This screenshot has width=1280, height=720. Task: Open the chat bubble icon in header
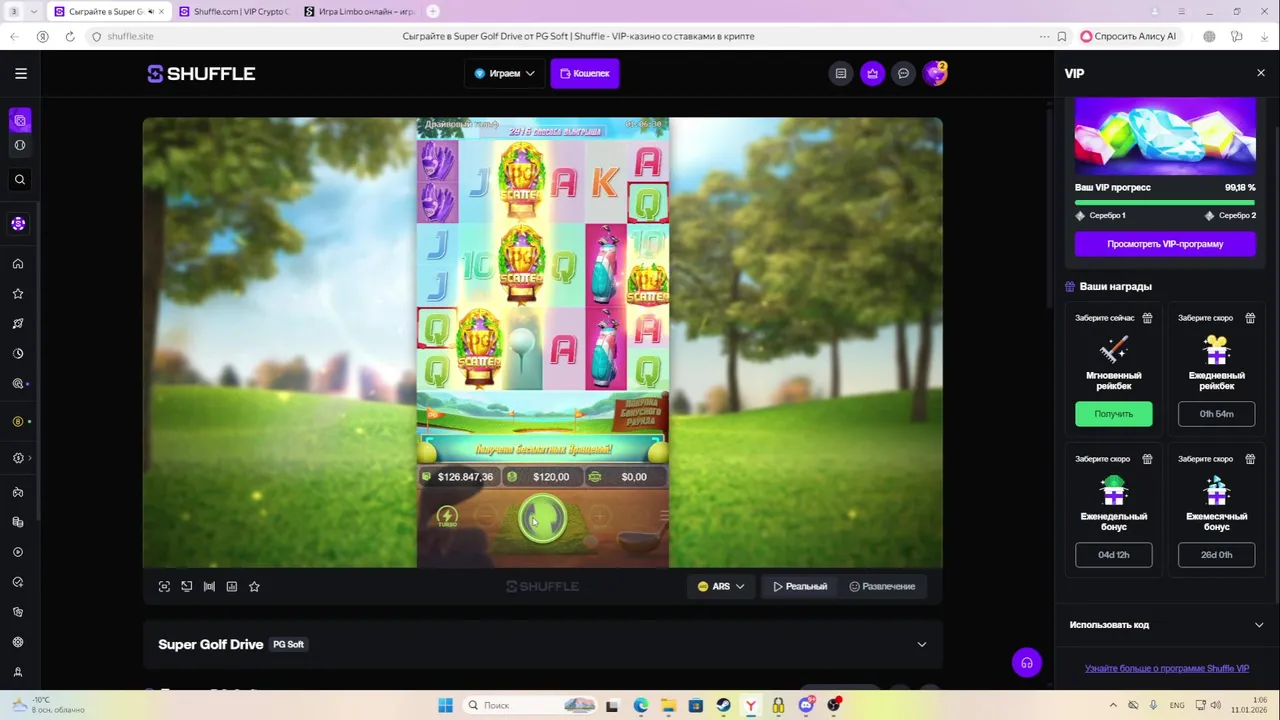click(x=904, y=73)
